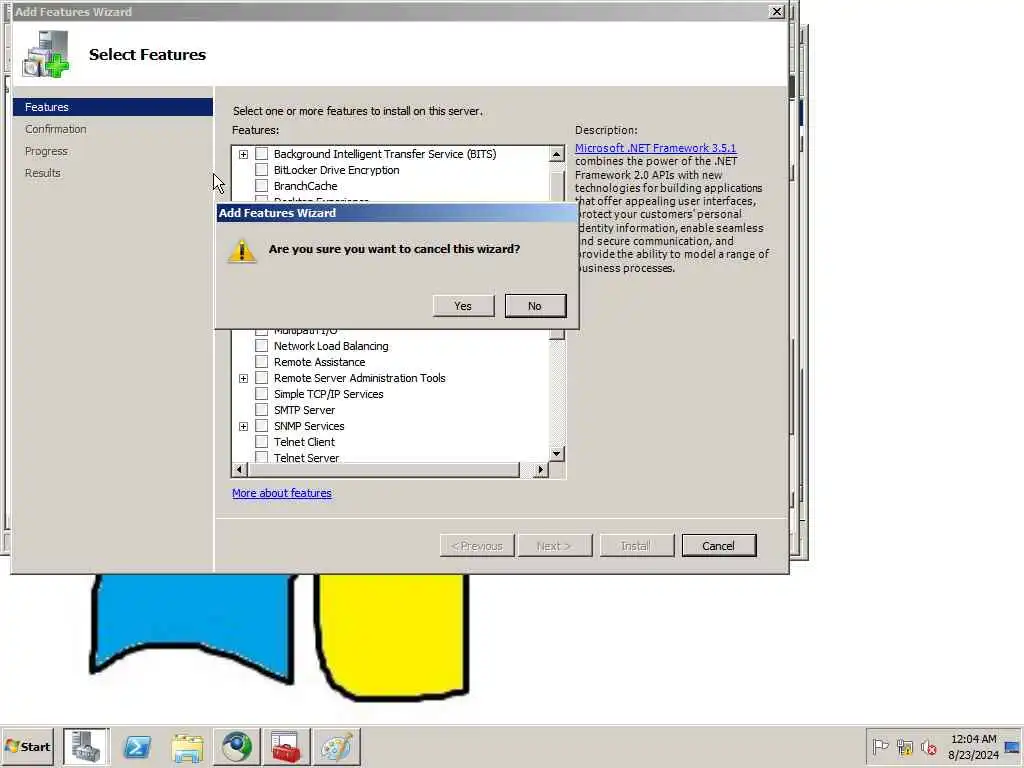Open the globe browser icon in taskbar
Viewport: 1024px width, 768px height.
click(x=236, y=746)
